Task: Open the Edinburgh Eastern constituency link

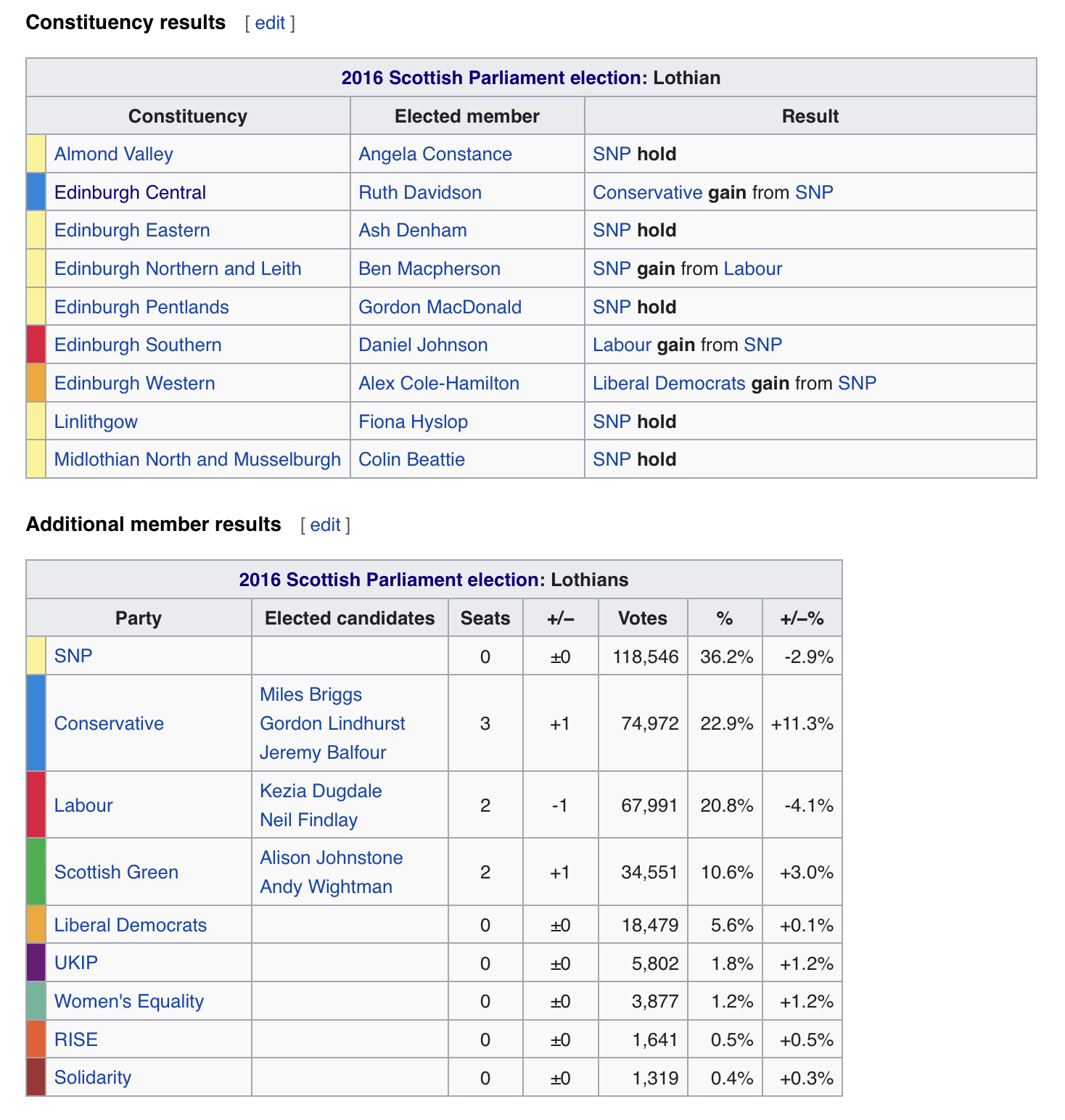Action: click(132, 230)
